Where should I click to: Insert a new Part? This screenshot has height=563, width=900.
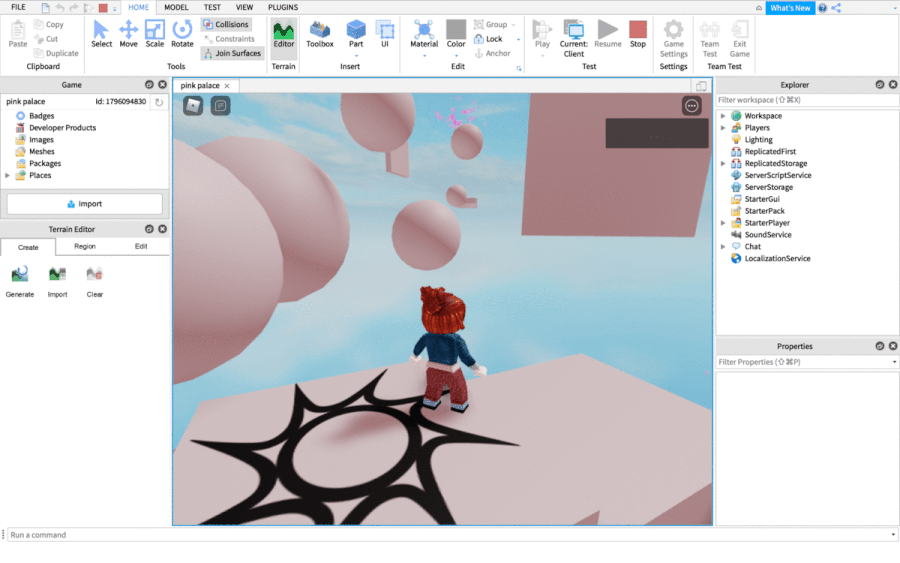click(x=356, y=34)
